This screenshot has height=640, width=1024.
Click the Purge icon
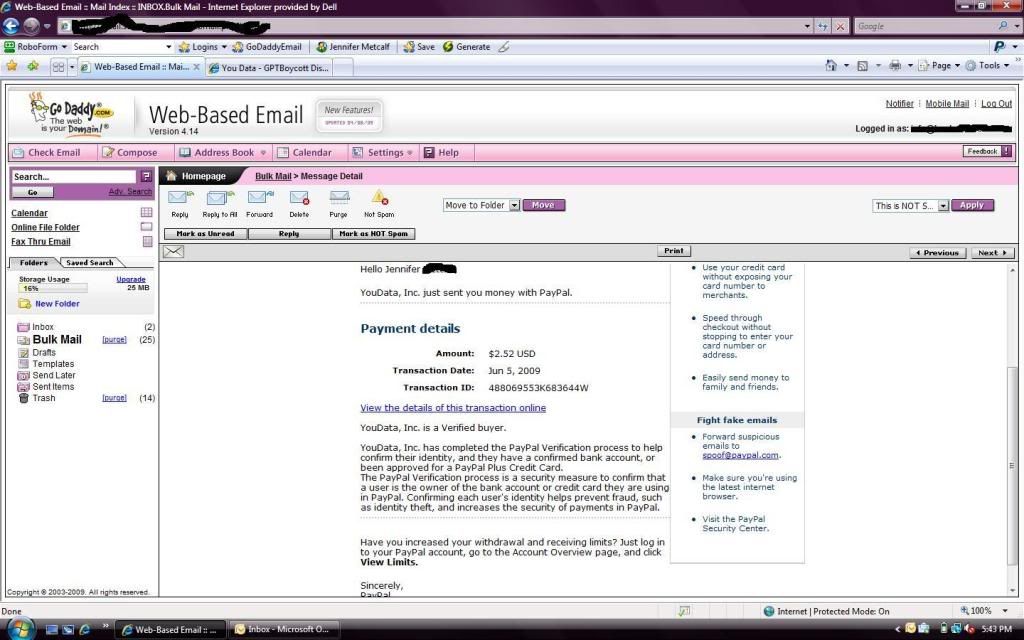click(x=339, y=197)
